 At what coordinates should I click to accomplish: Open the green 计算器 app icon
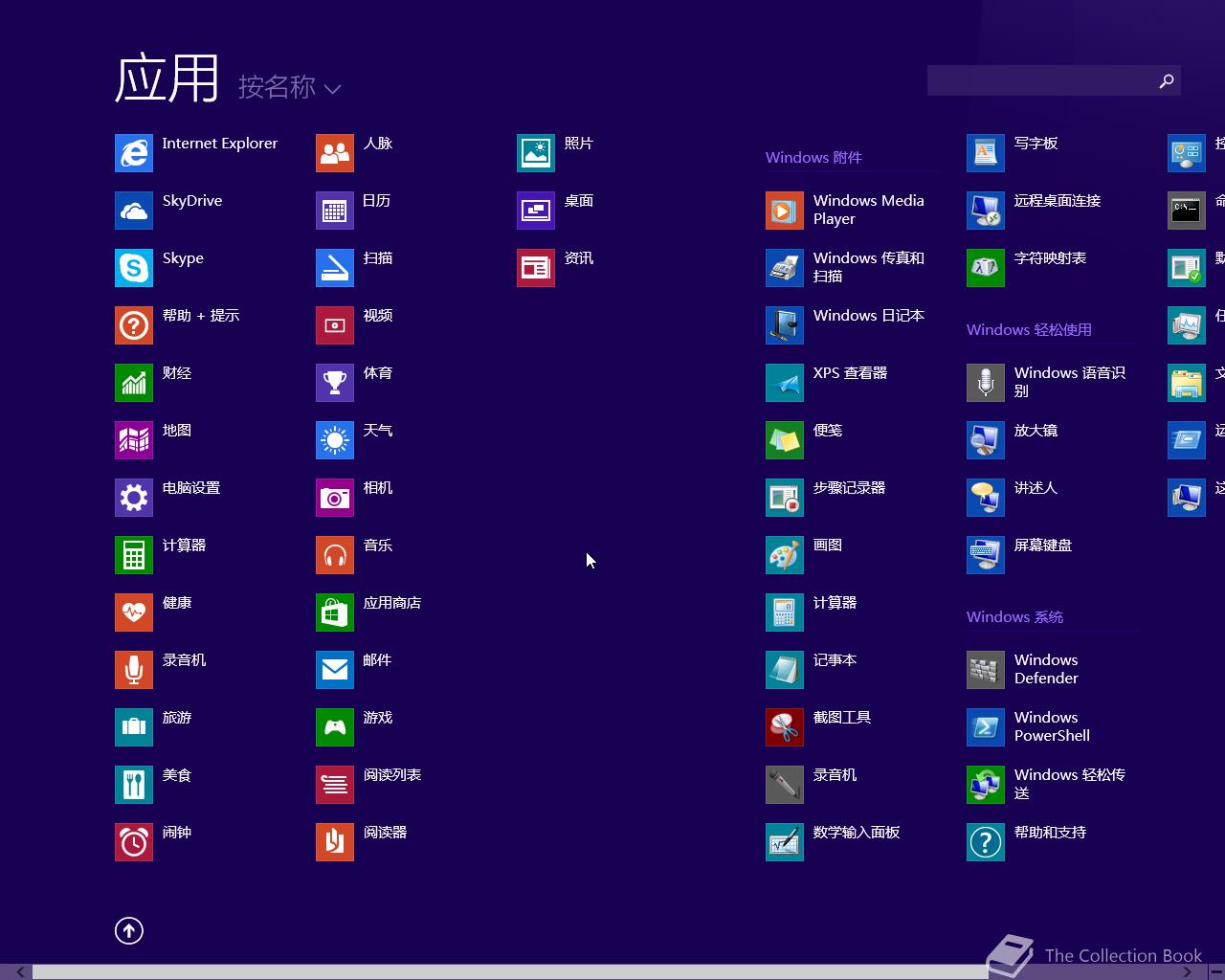coord(134,555)
